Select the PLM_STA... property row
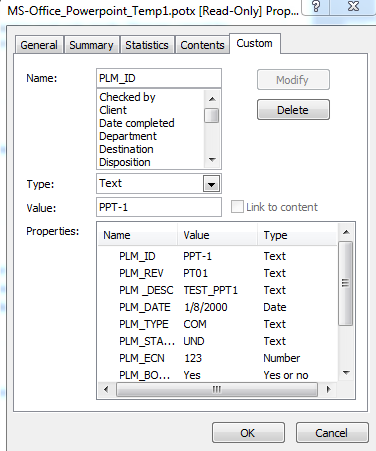Viewport: 376px width, 451px height. [217, 341]
